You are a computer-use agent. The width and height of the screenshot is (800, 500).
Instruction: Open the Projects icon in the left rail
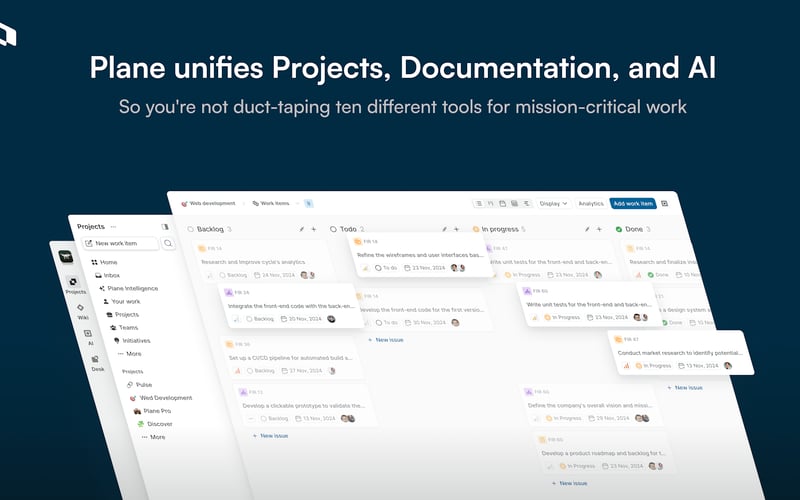[73, 282]
